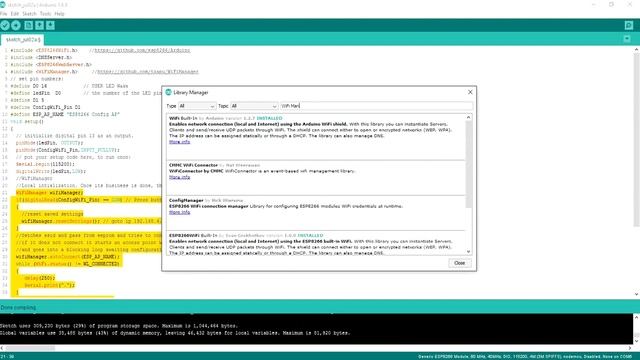
Task: Open a sketch with the Open icon
Action: 39,25
